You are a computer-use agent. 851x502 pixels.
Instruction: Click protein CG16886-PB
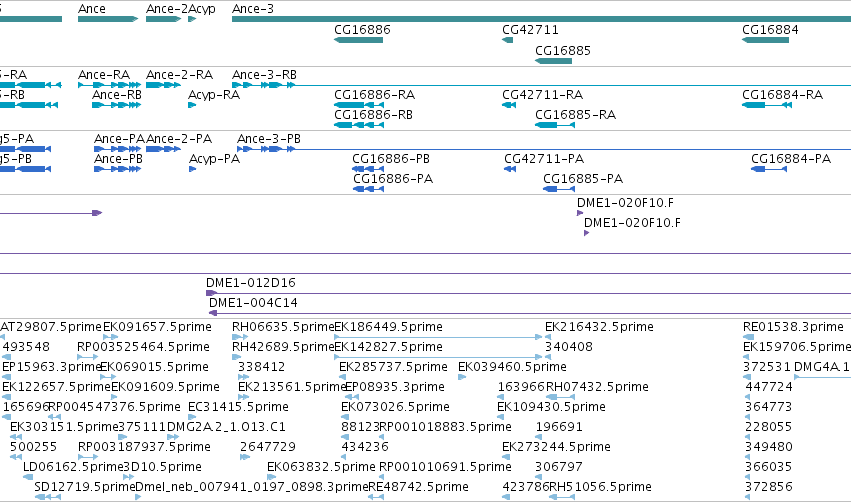(368, 169)
